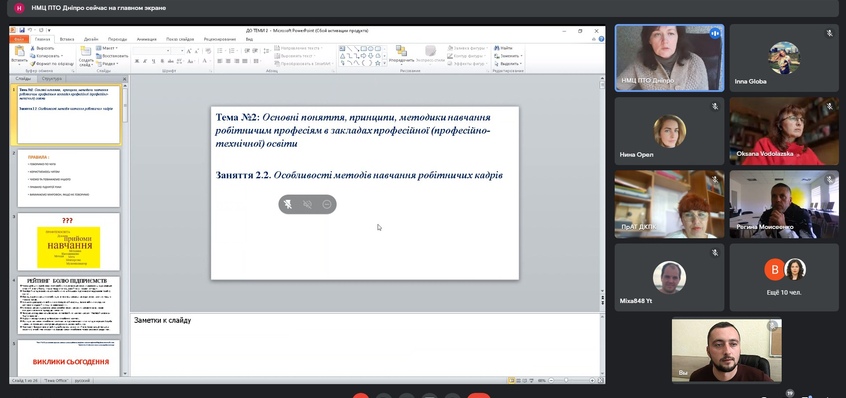Toggle Italic (К) formatting
This screenshot has height=398, width=846.
point(145,61)
